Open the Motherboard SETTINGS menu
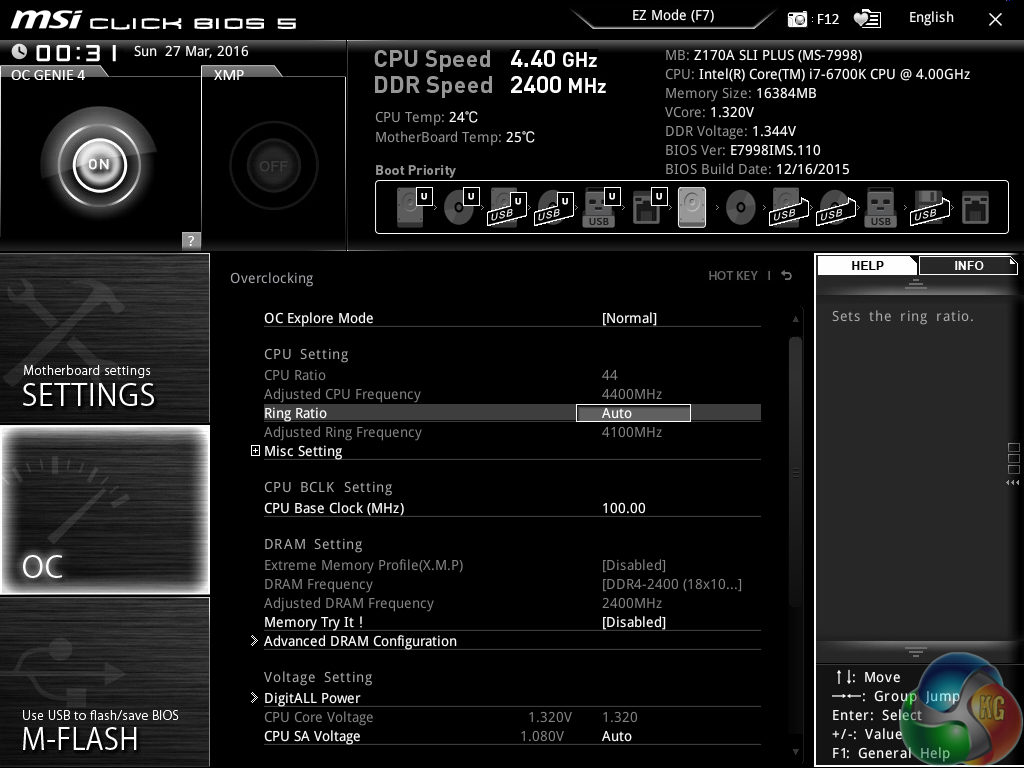Image resolution: width=1024 pixels, height=768 pixels. click(x=105, y=338)
